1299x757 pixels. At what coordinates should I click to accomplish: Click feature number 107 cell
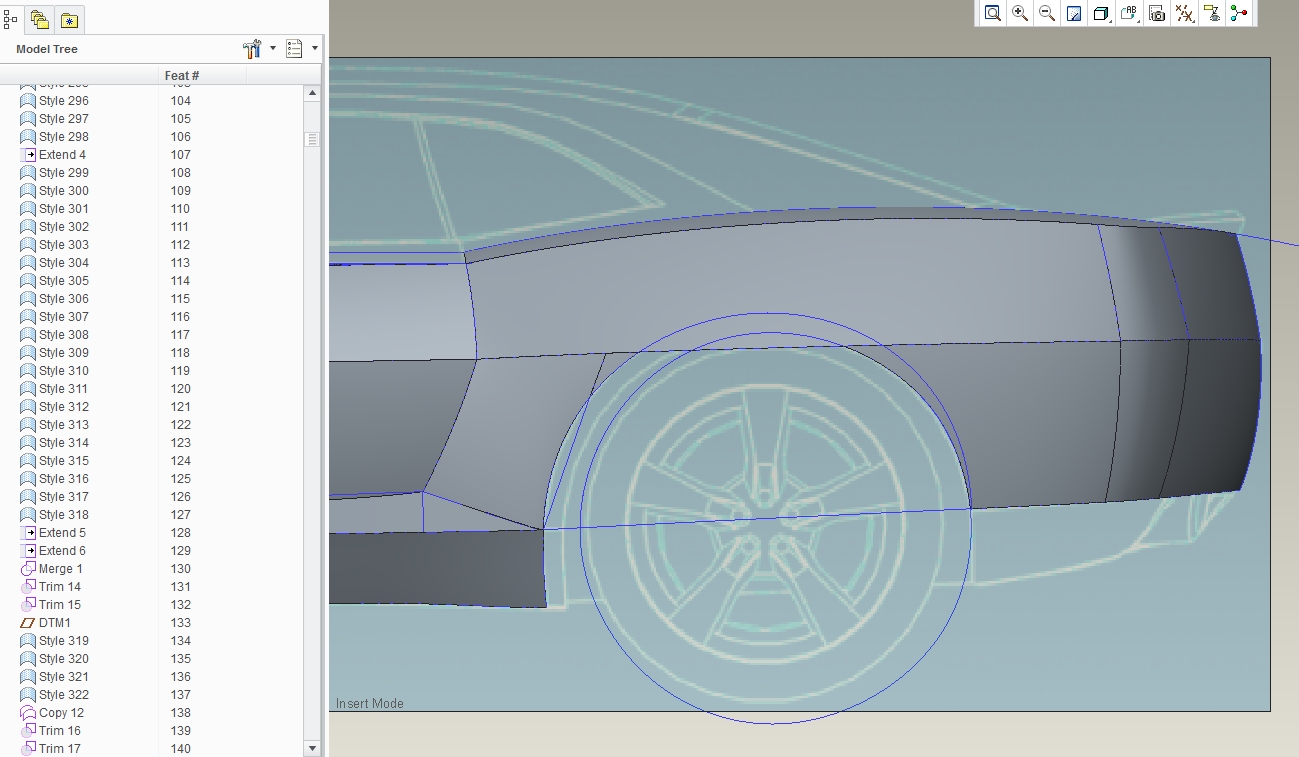(181, 155)
